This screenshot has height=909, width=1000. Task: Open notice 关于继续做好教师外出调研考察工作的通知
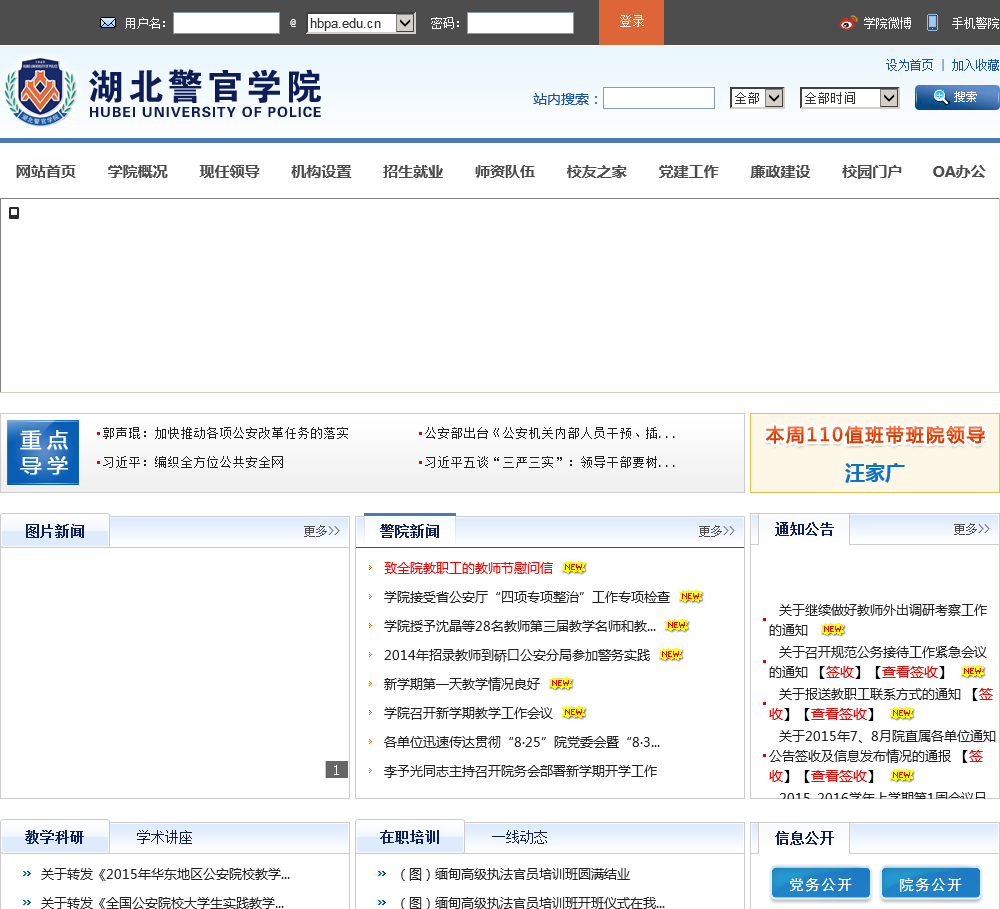(878, 619)
